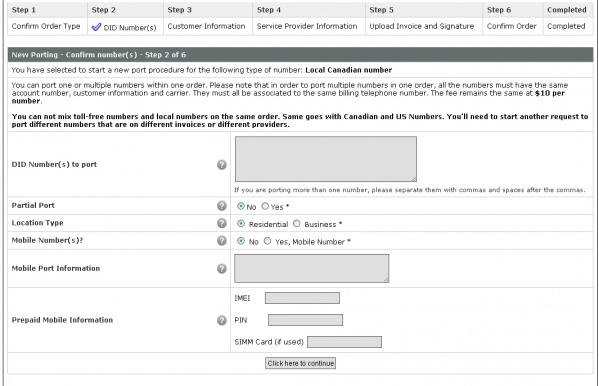Select Yes, Mobile Number option

267,241
